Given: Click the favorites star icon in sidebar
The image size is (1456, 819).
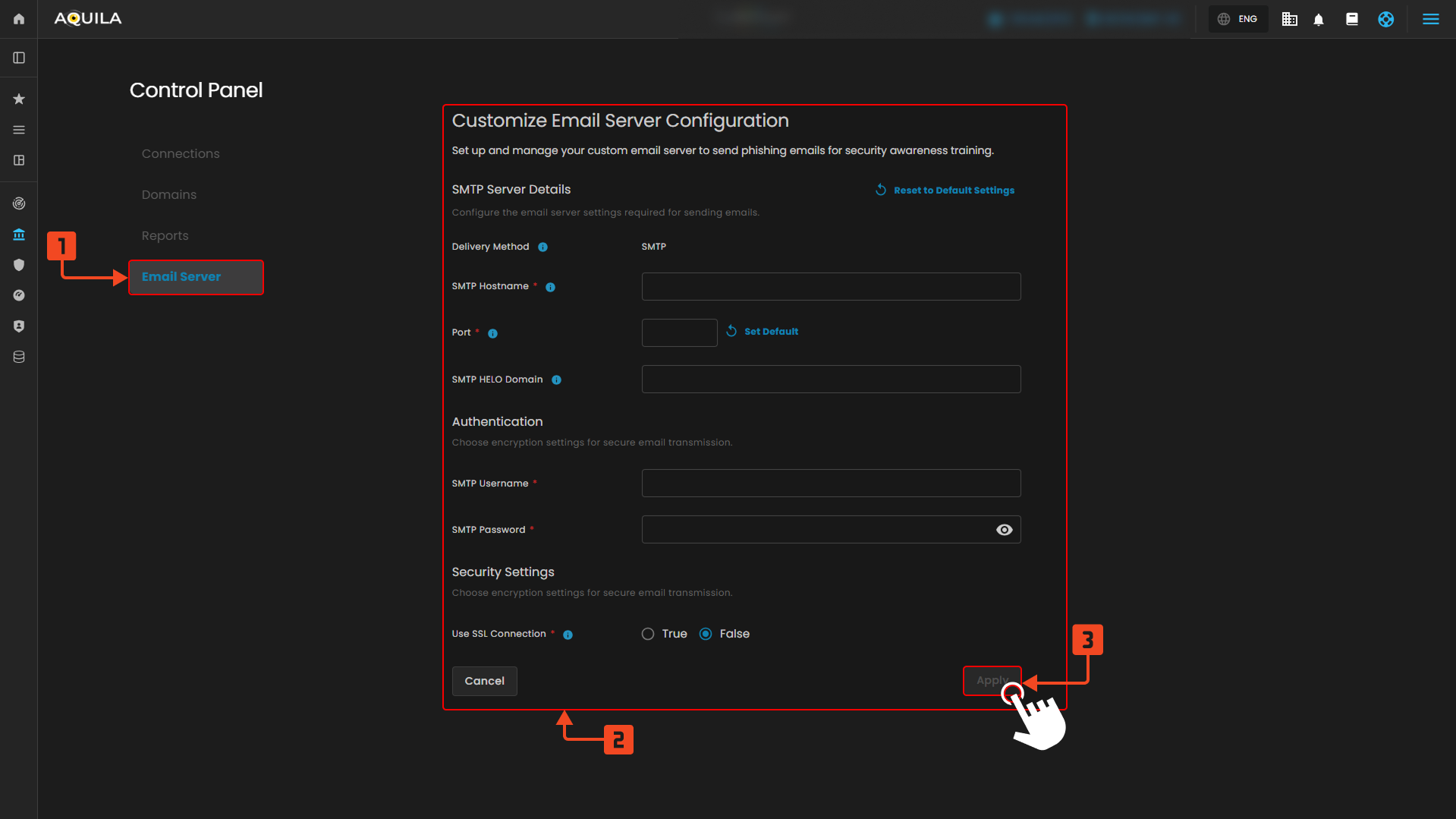Looking at the screenshot, I should tap(19, 99).
